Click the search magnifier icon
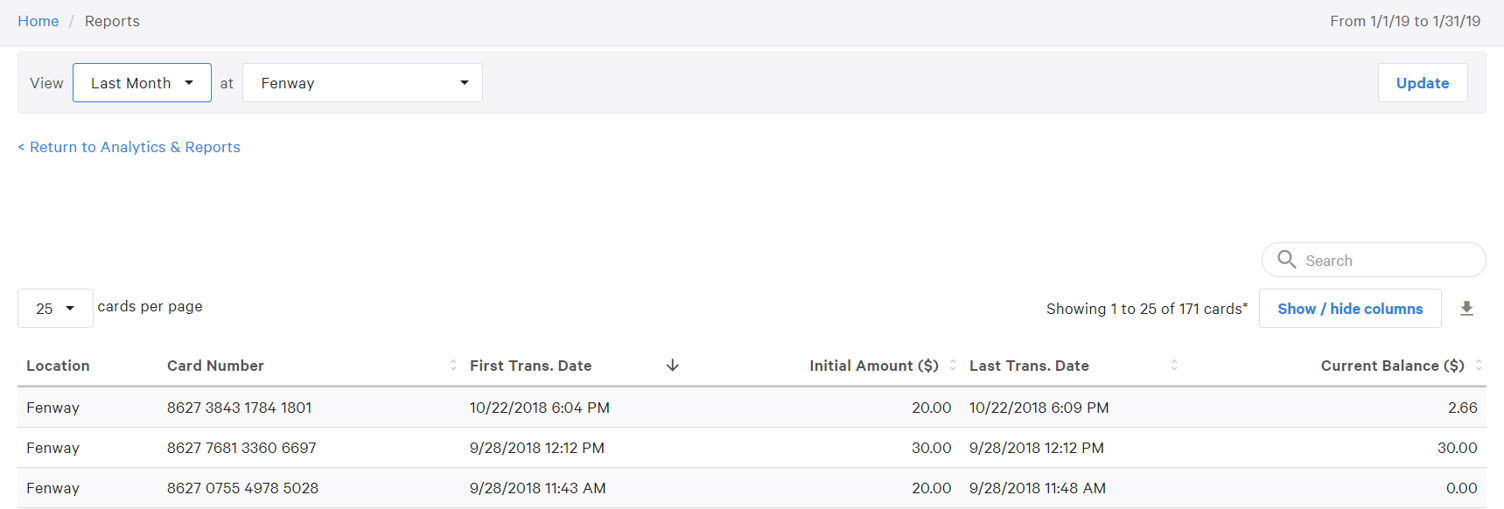 tap(1287, 260)
